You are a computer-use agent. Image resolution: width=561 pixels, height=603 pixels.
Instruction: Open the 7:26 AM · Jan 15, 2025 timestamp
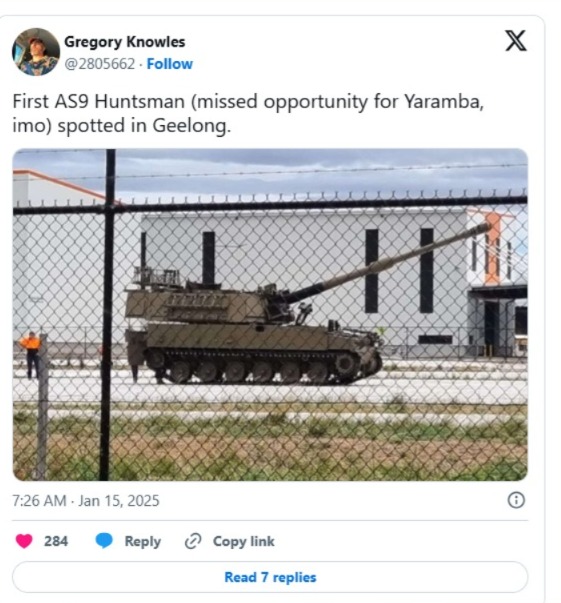click(86, 501)
